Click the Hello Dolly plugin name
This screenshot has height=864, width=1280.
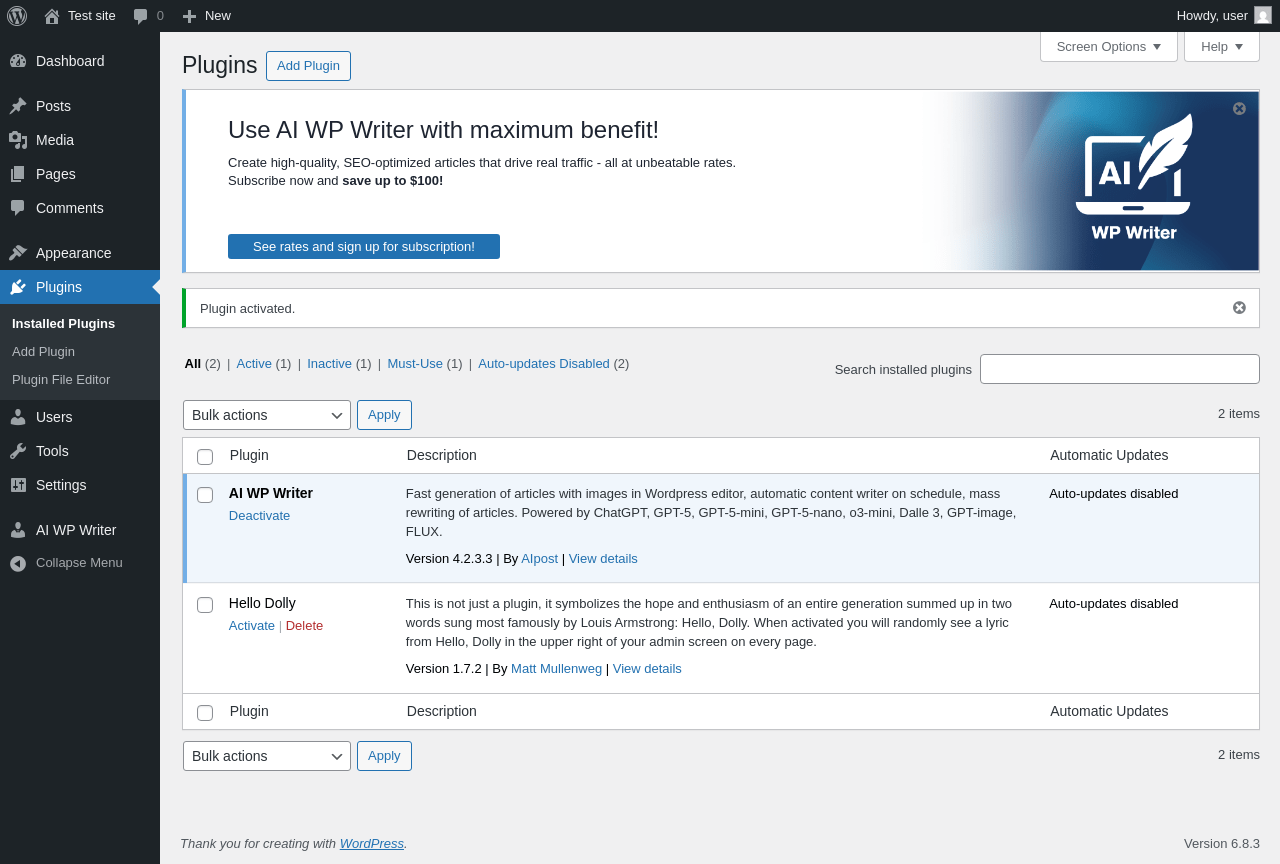click(262, 603)
